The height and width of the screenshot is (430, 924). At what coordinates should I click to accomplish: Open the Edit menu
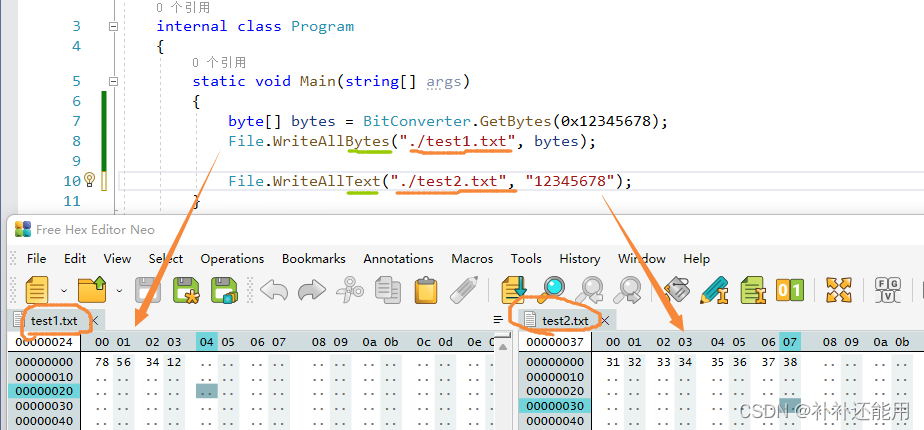[x=75, y=259]
